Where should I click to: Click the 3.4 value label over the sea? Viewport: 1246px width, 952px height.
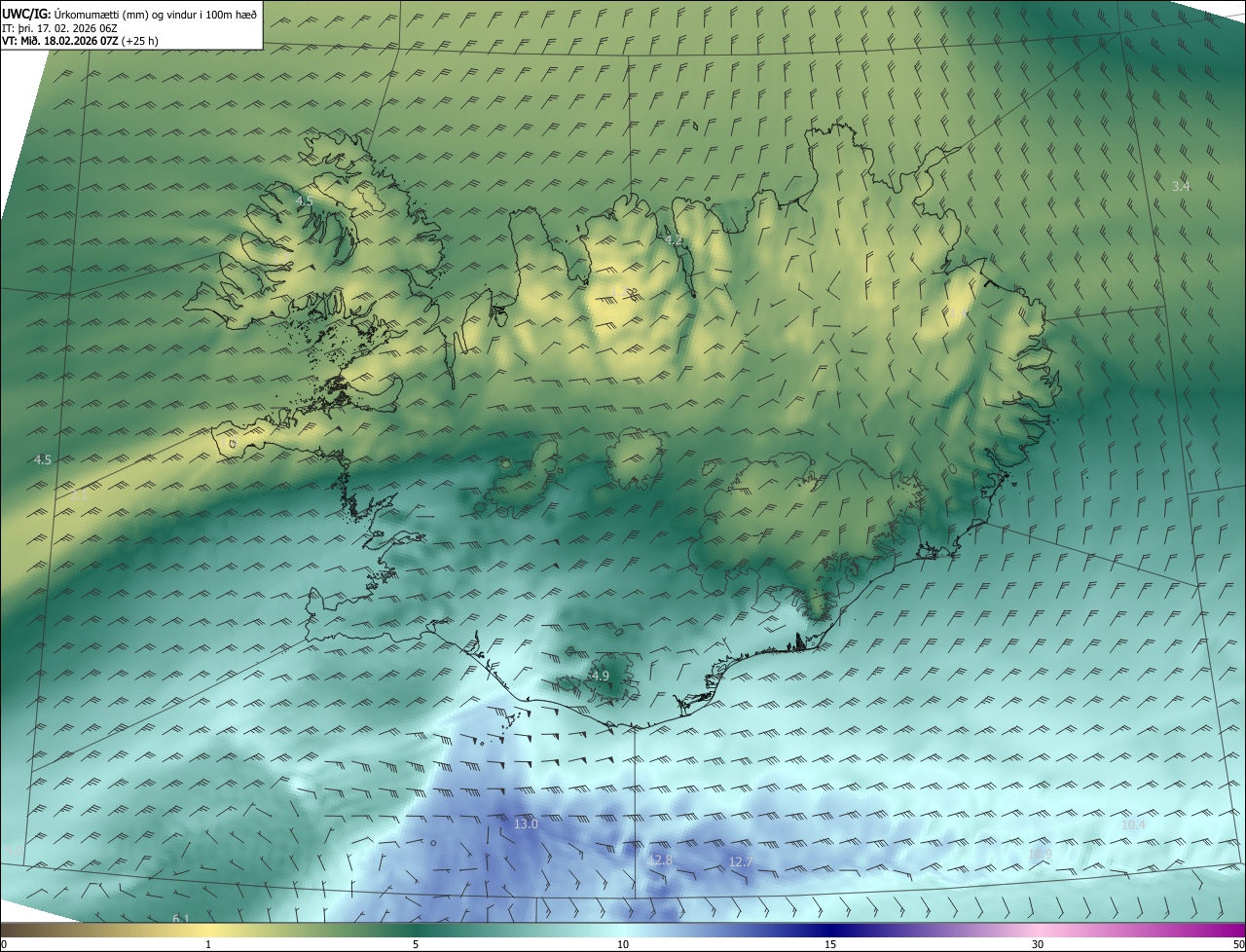[1181, 186]
